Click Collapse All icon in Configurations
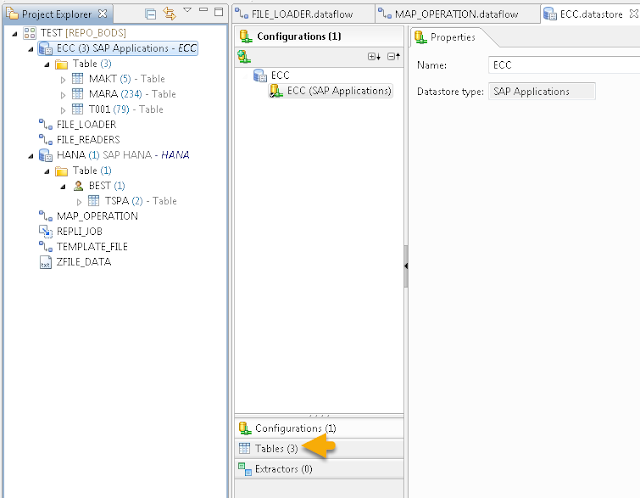The height and width of the screenshot is (498, 640). 393,56
